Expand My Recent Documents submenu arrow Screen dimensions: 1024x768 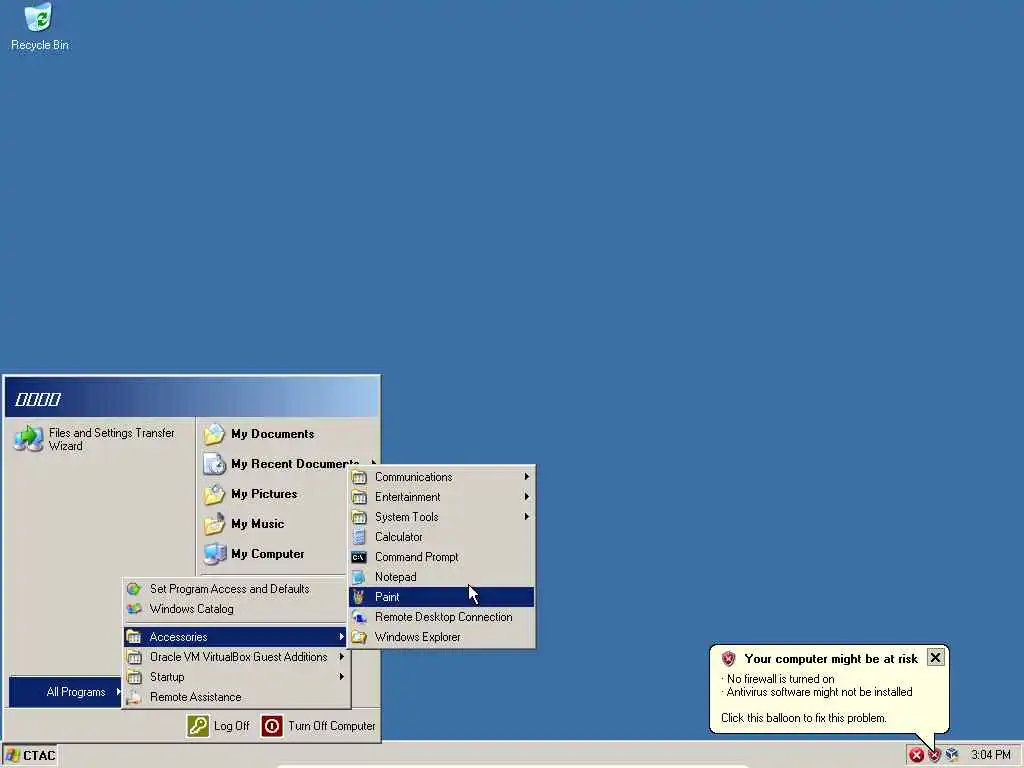373,462
